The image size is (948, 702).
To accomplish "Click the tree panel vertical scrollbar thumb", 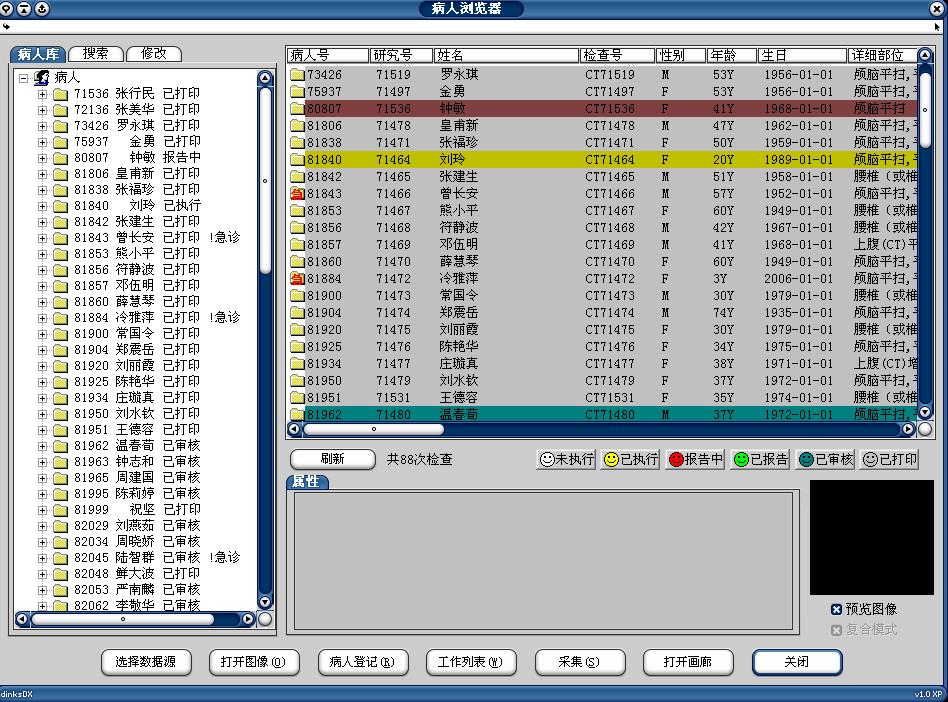I will click(265, 181).
